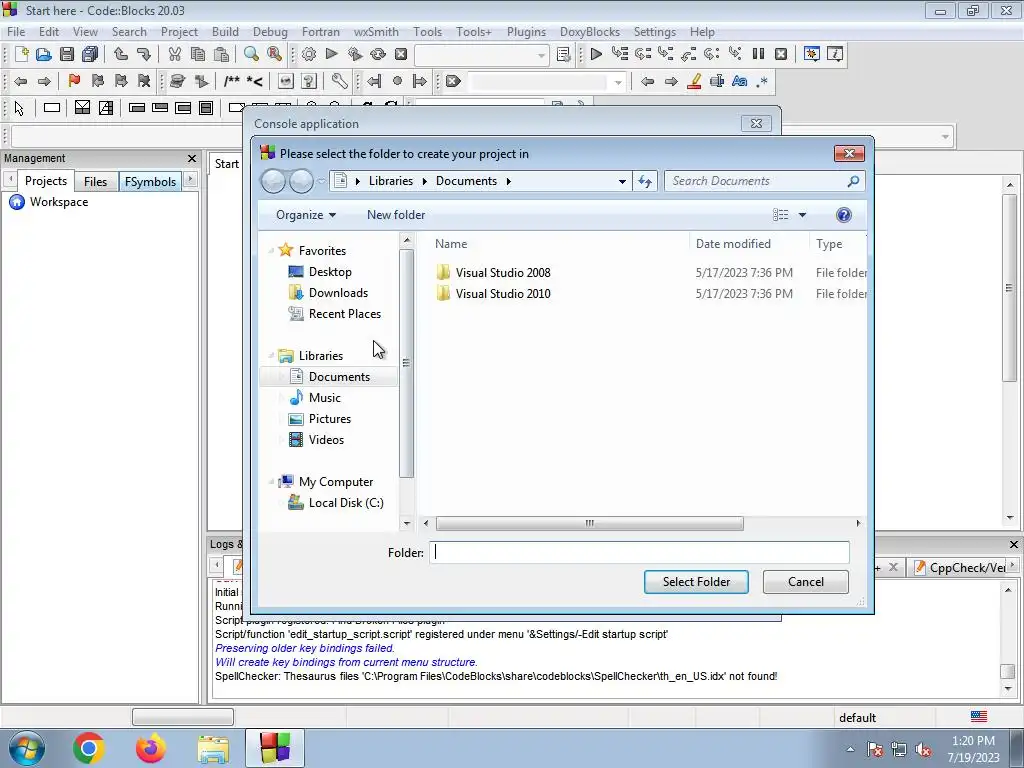
Task: Click refresh button beside address bar
Action: click(x=645, y=182)
